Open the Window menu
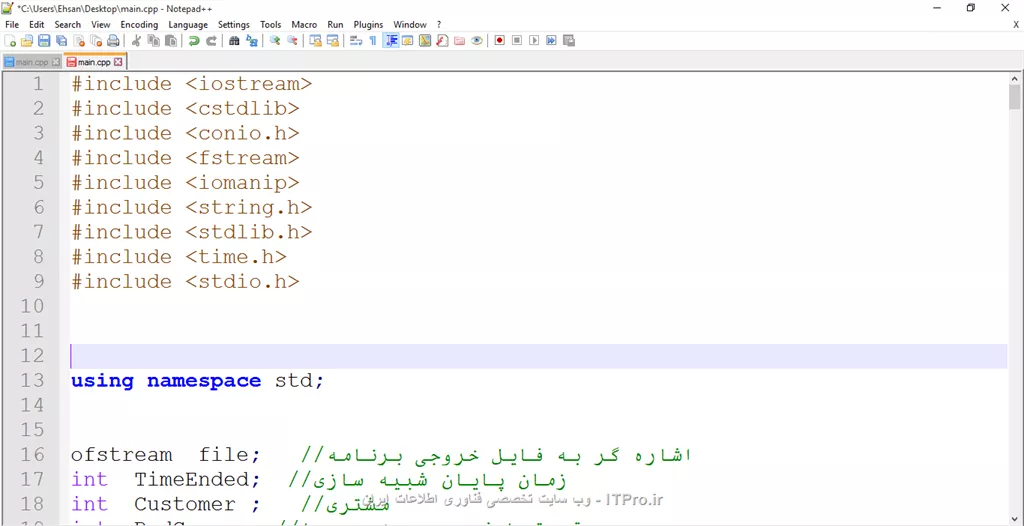Screen dimensions: 1024x526 (x=409, y=25)
